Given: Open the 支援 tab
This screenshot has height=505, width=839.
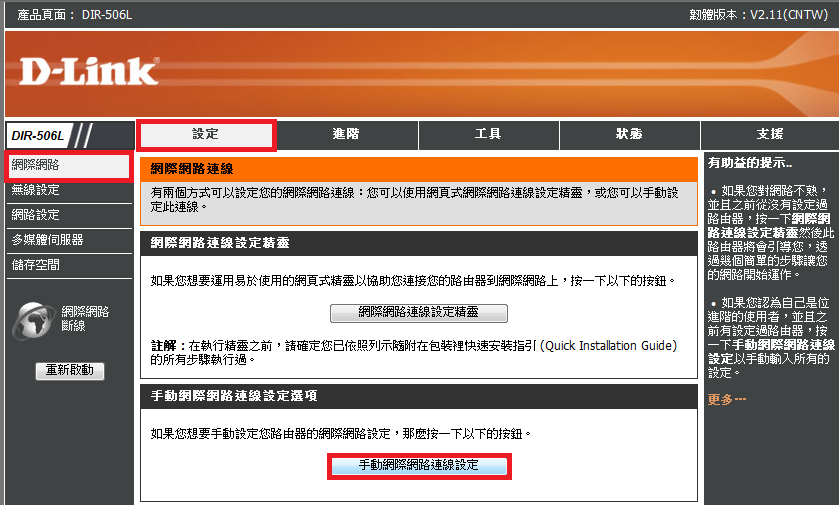Looking at the screenshot, I should click(x=770, y=134).
